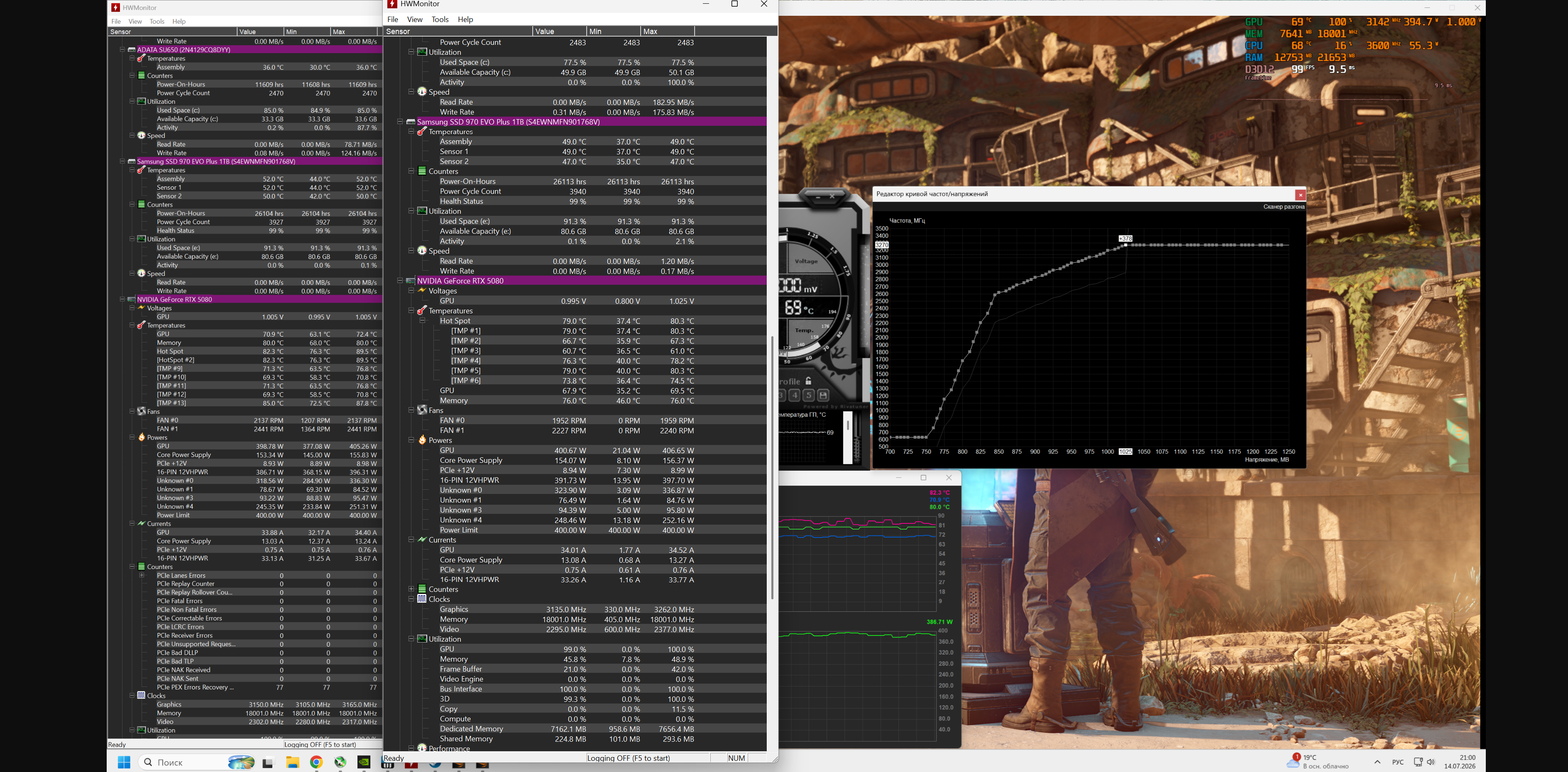
Task: Open File Explorer from taskbar
Action: (x=293, y=762)
